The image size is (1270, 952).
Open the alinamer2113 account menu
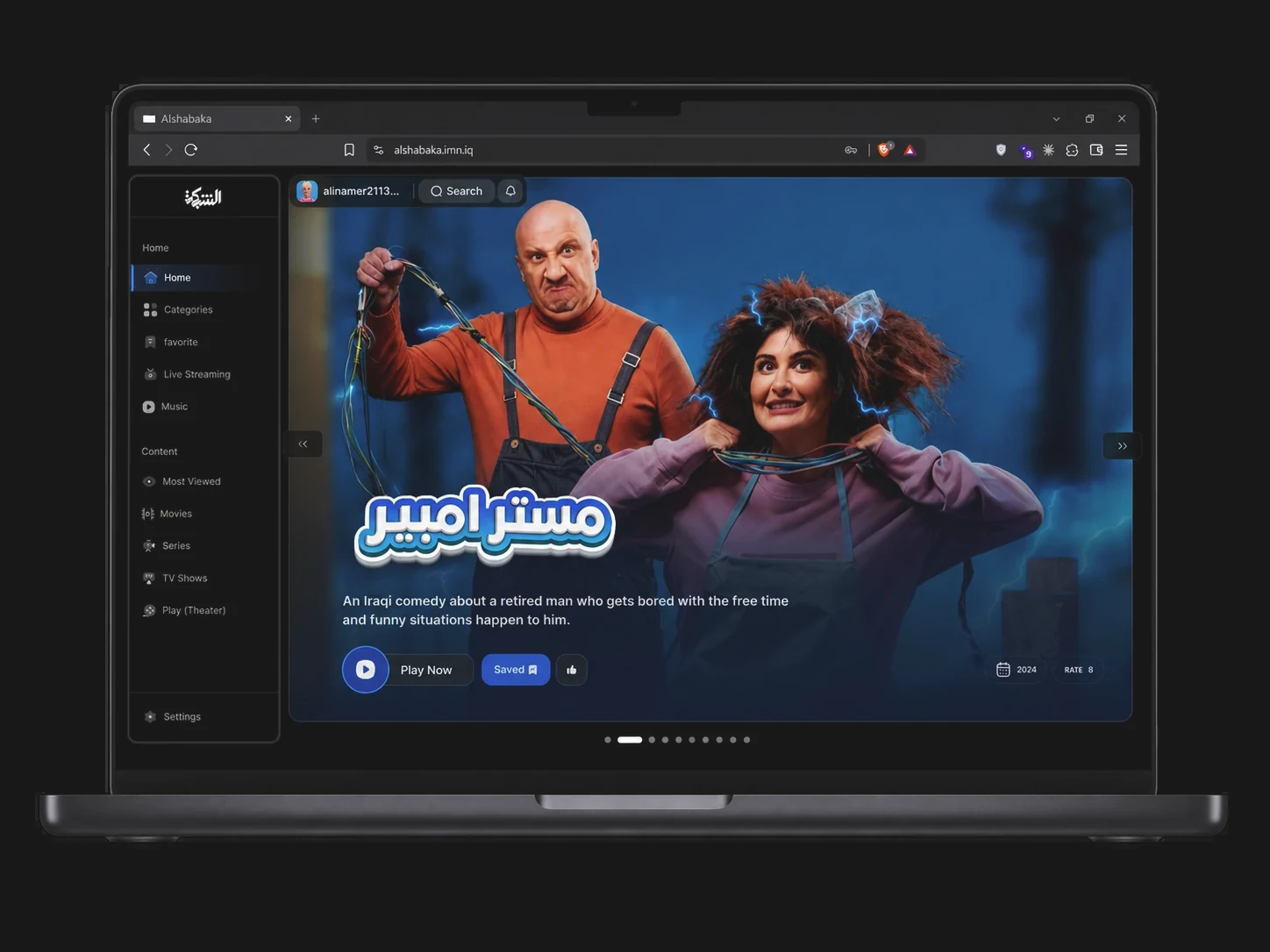click(347, 191)
